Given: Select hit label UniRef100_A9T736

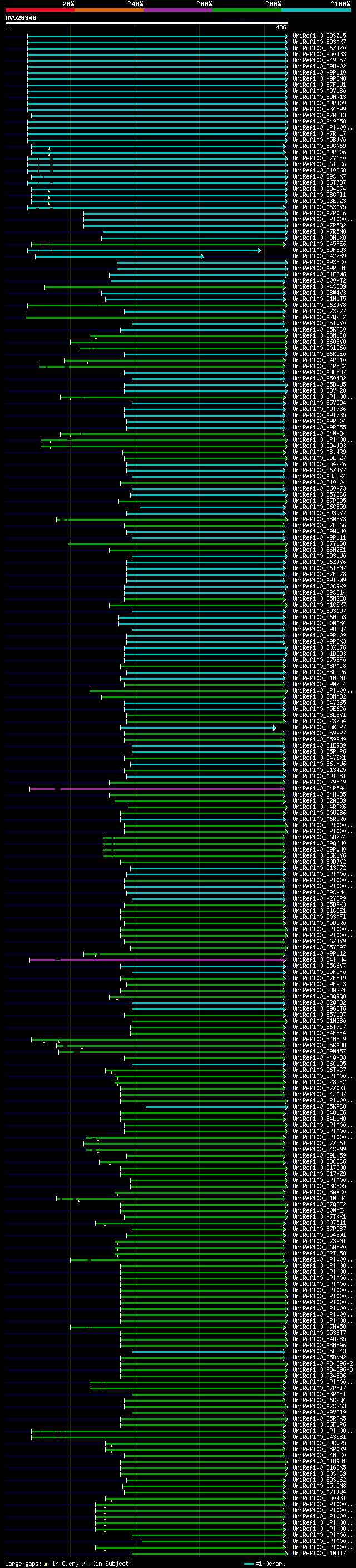Looking at the screenshot, I should pyautogui.click(x=319, y=409).
